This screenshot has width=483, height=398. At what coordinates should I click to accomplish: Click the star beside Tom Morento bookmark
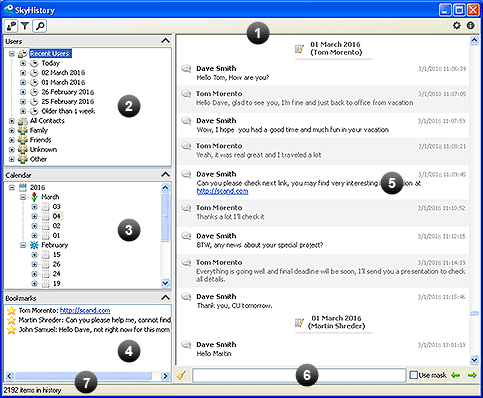(11, 311)
